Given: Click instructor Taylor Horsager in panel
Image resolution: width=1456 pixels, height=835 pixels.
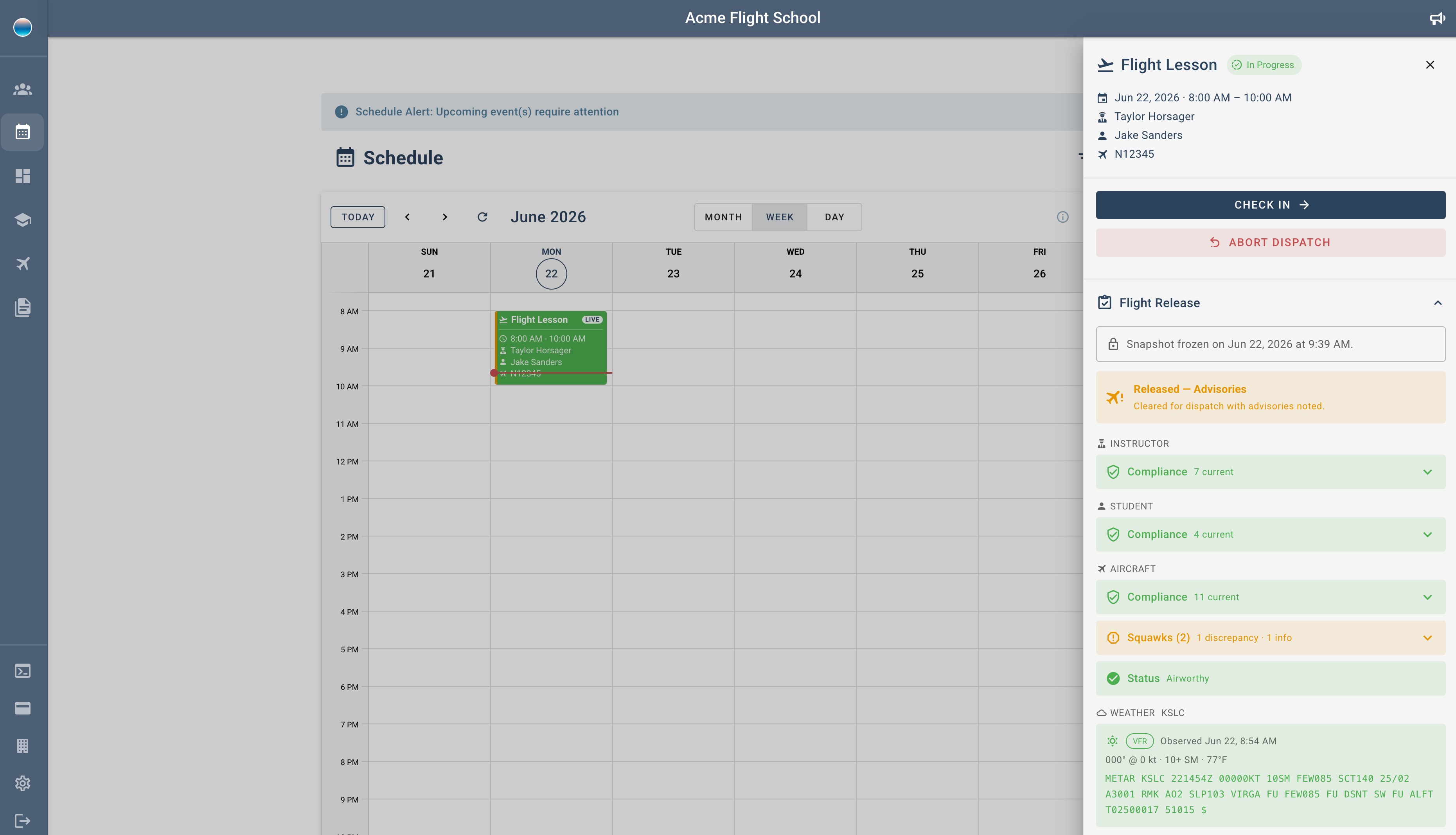Looking at the screenshot, I should pos(1154,117).
